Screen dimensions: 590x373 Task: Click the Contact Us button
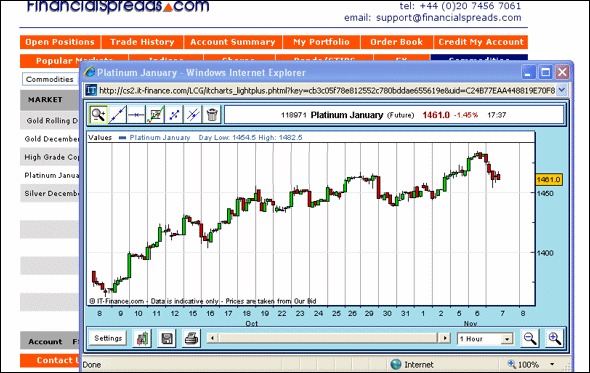[50, 360]
